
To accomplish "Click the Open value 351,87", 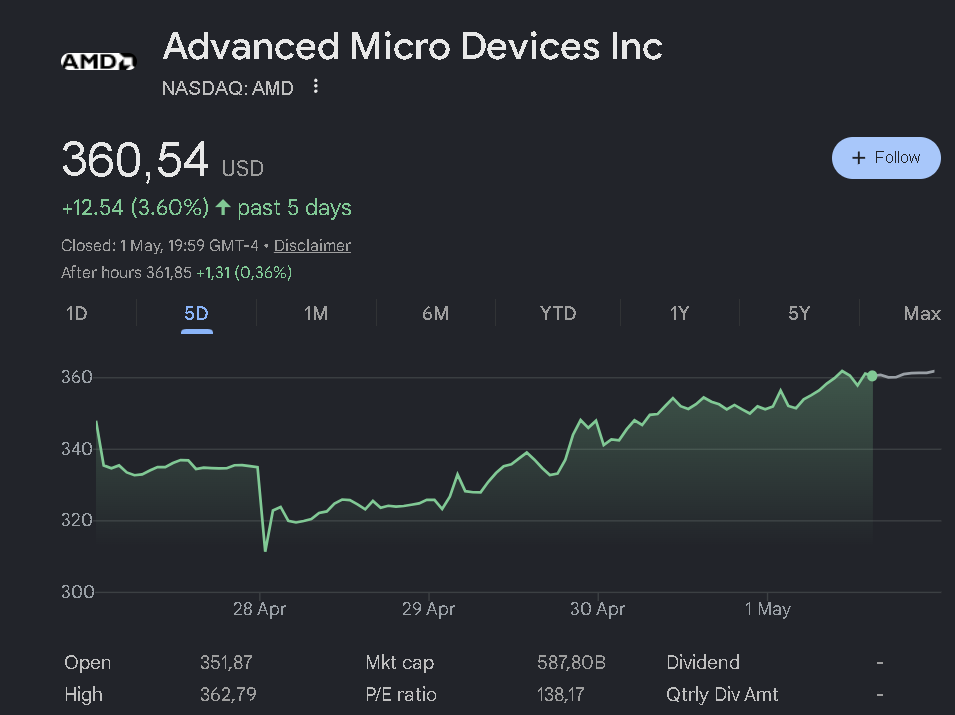I will click(226, 662).
